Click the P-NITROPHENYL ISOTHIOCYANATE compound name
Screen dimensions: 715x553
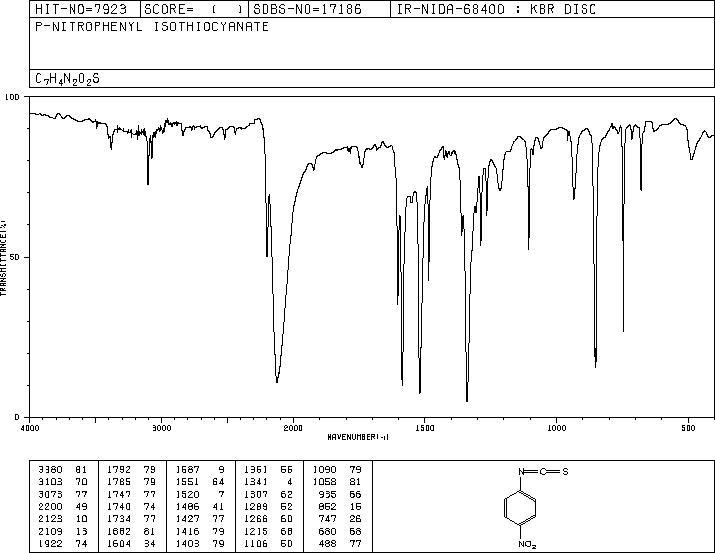(152, 27)
